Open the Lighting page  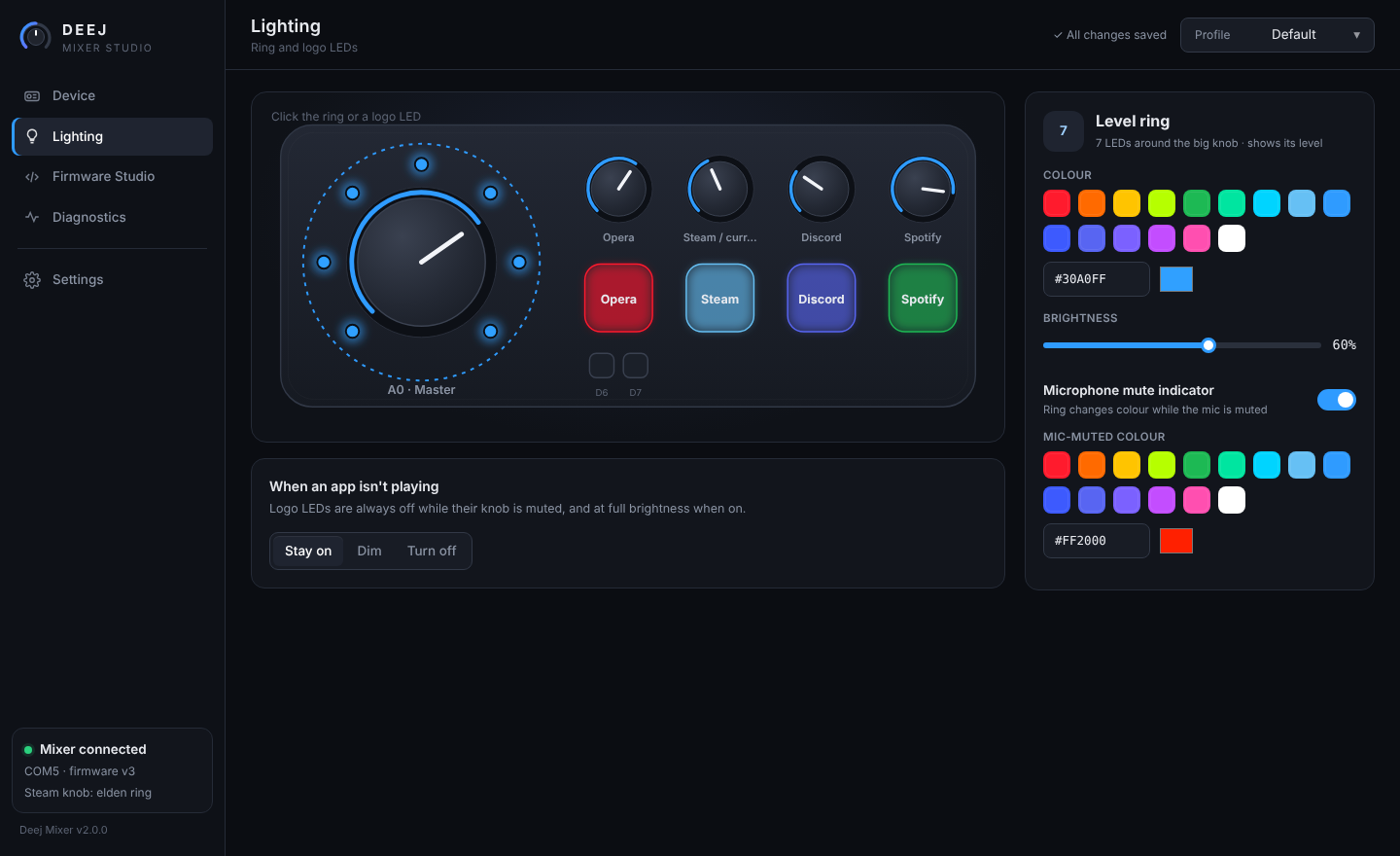[x=112, y=136]
